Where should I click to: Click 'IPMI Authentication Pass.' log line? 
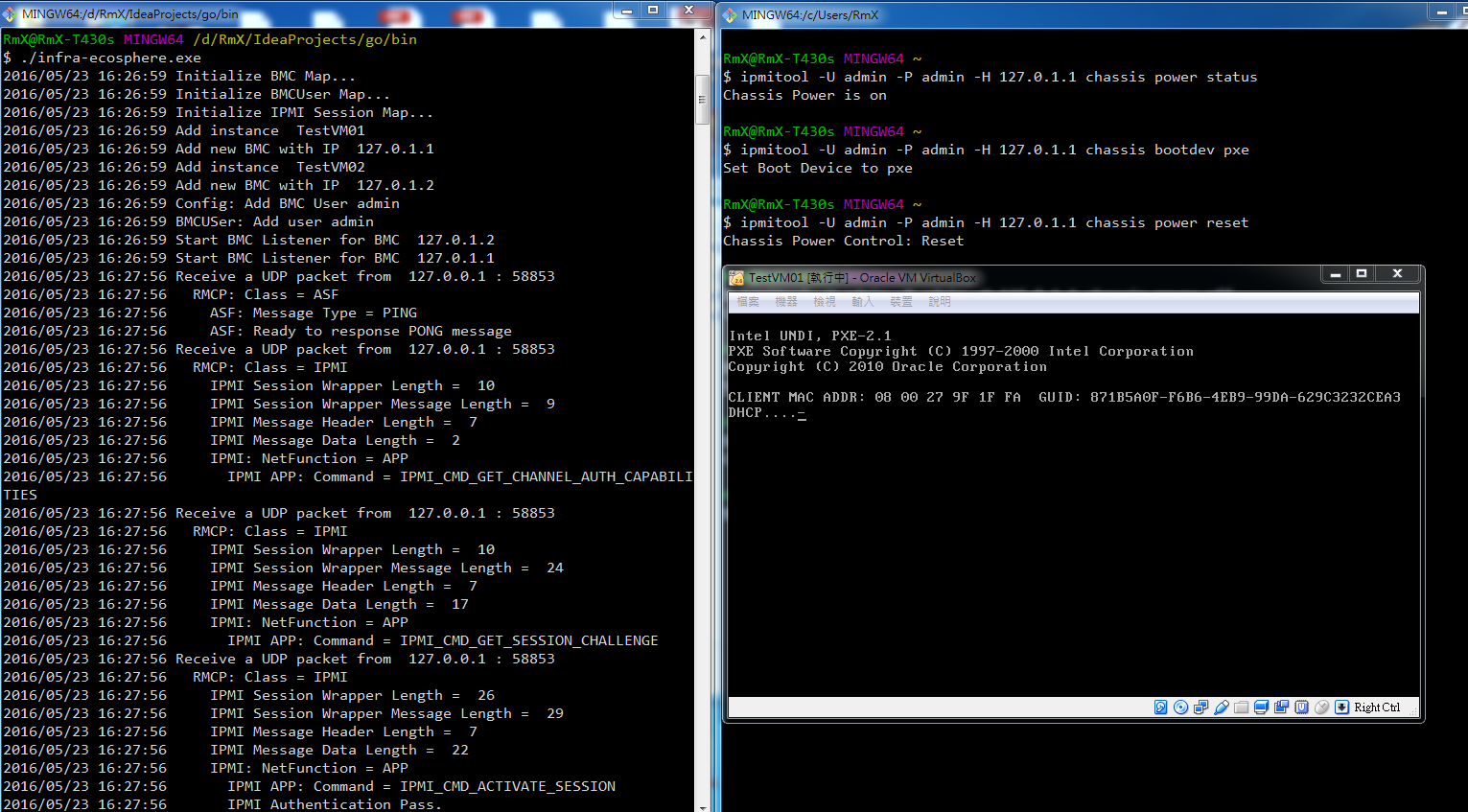pos(222,804)
